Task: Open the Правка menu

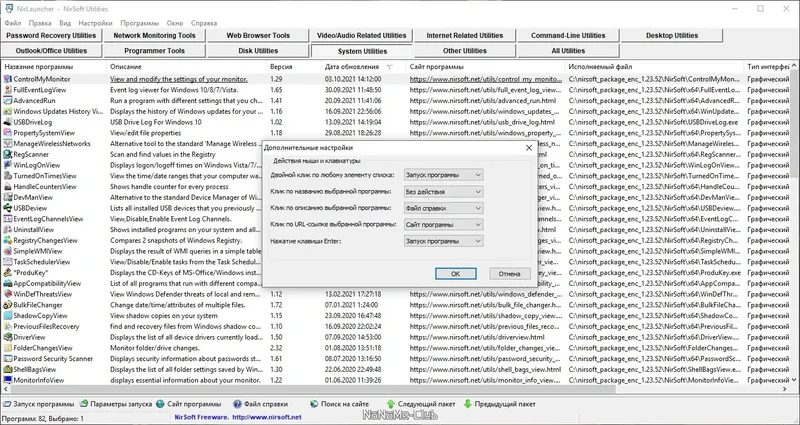Action: pyautogui.click(x=40, y=23)
